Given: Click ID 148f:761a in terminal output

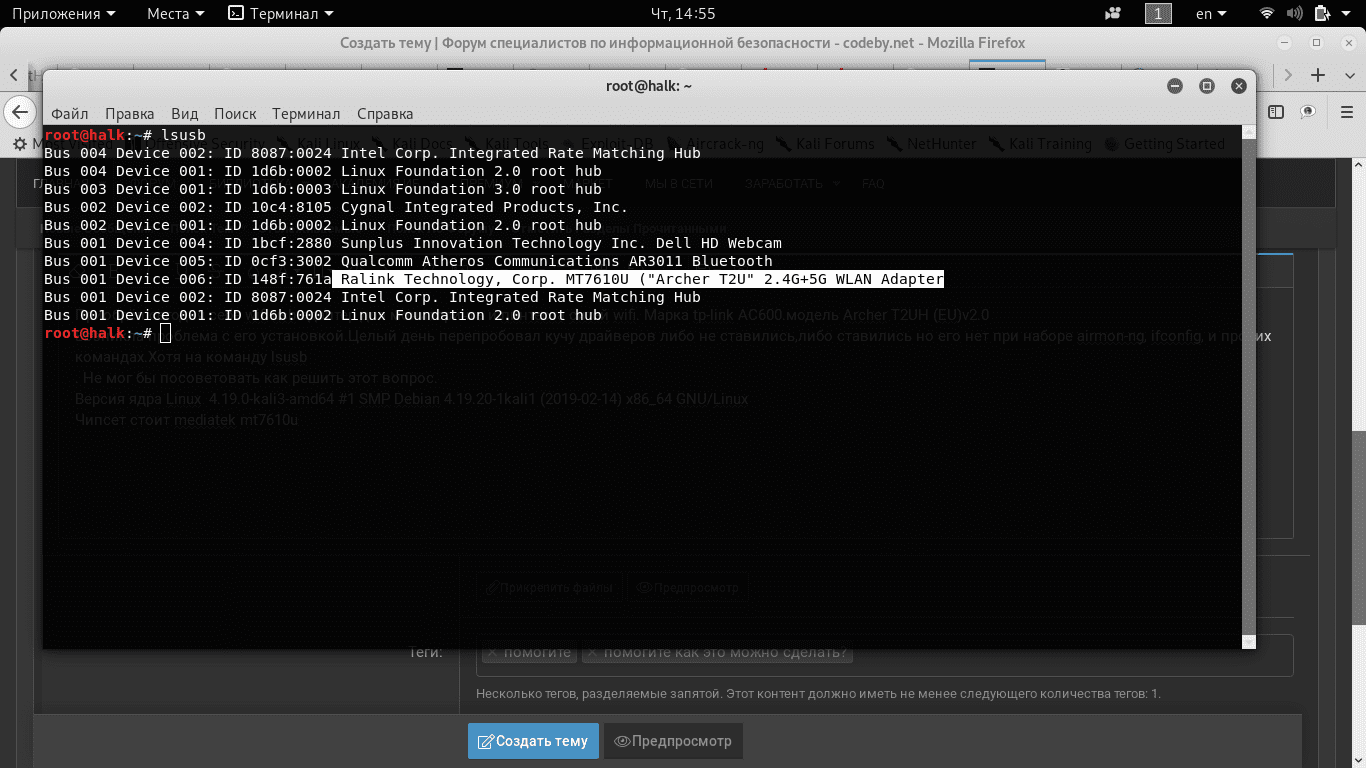Looking at the screenshot, I should point(278,279).
